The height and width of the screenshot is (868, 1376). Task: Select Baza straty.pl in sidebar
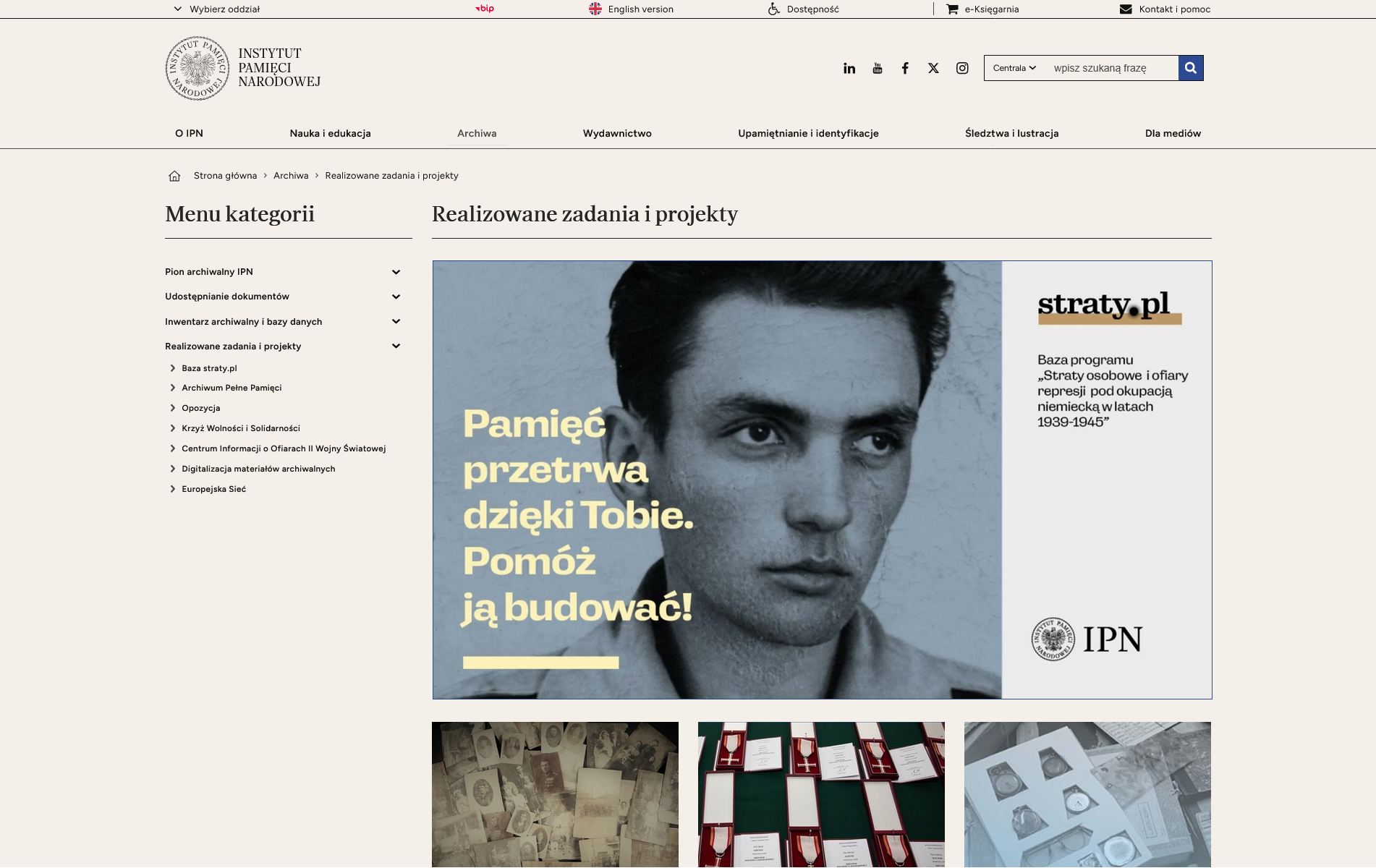209,368
